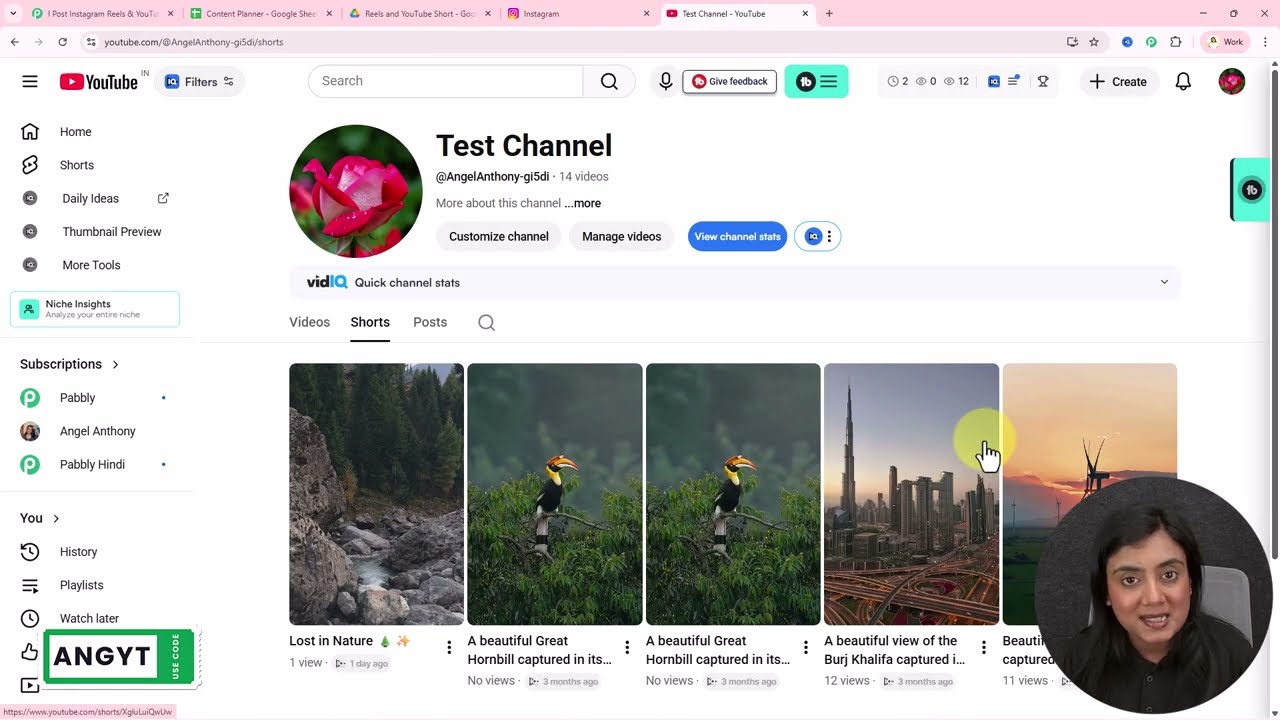The width and height of the screenshot is (1280, 720).
Task: Open options menu for Lost in Nature short
Action: click(449, 648)
